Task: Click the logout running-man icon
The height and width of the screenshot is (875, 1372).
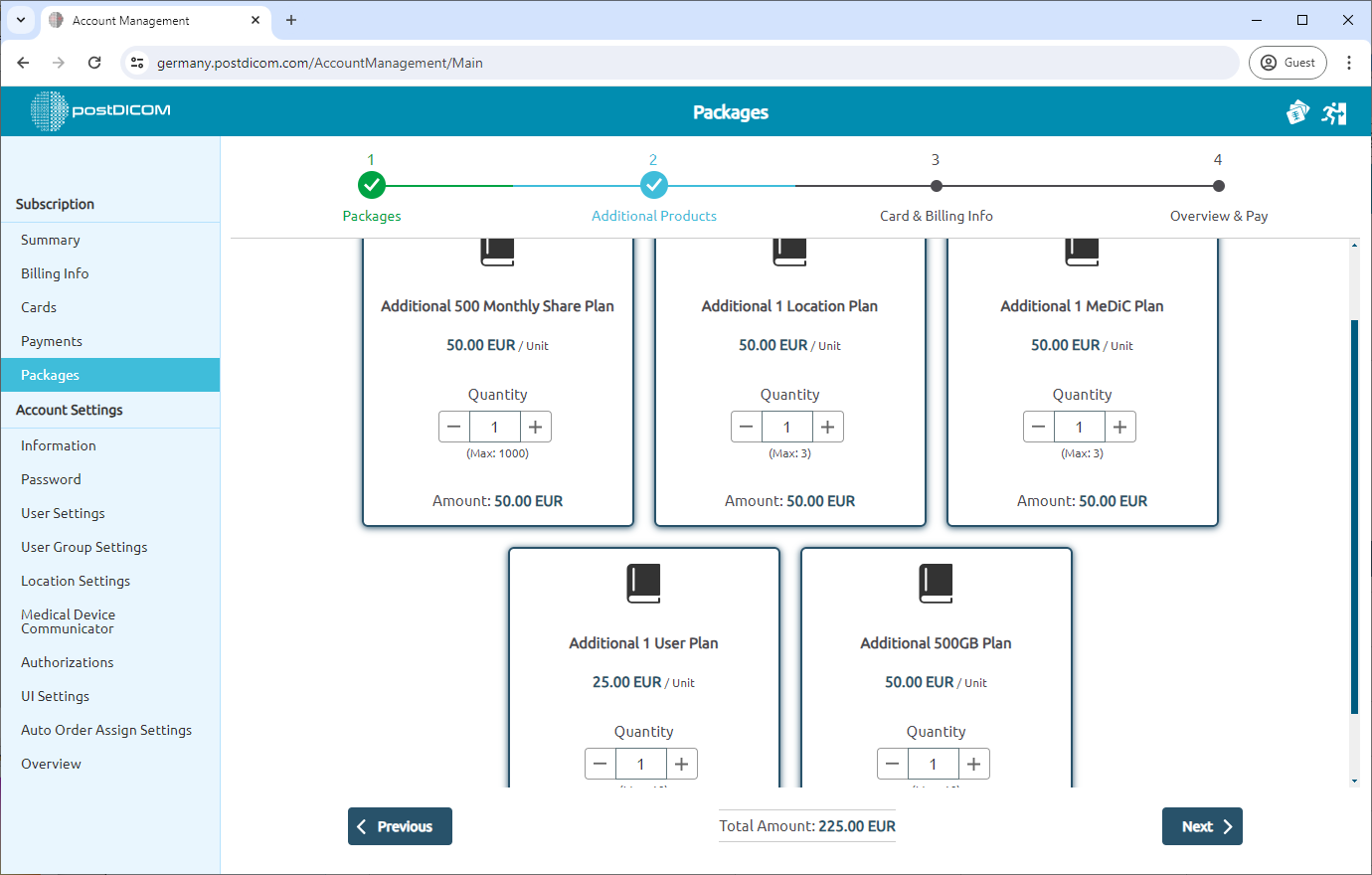Action: 1333,113
